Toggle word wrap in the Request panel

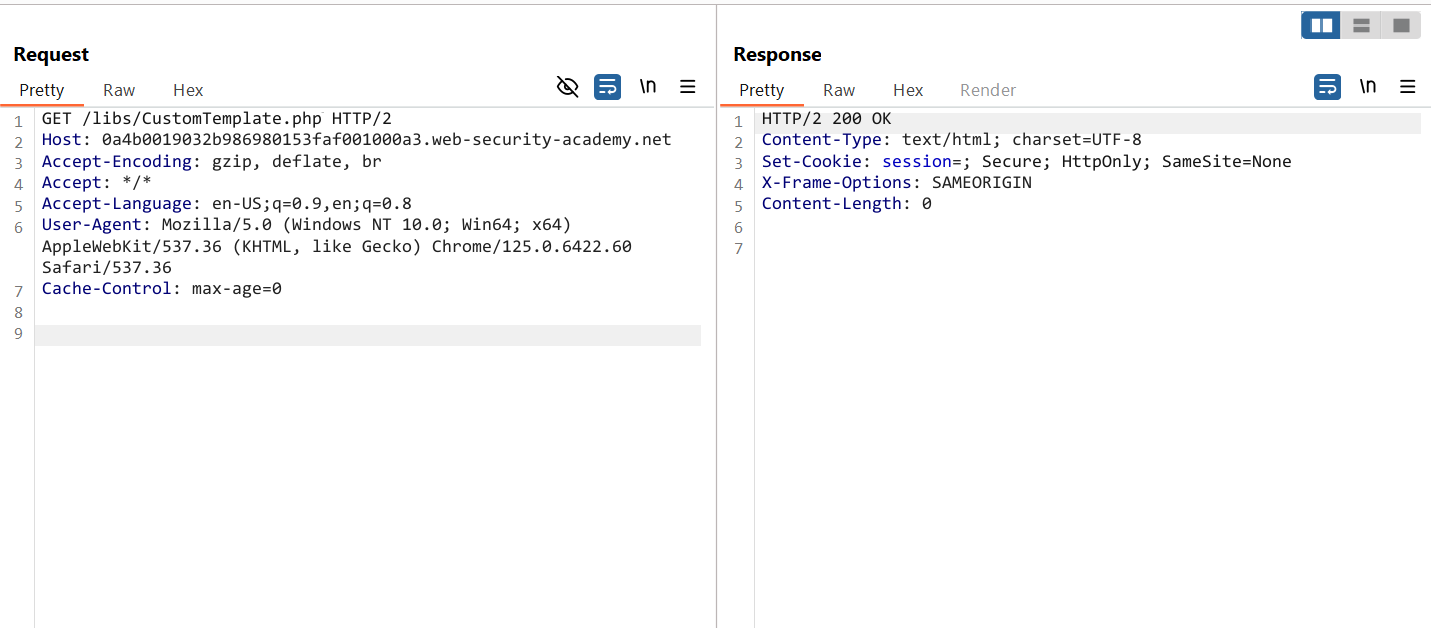[607, 87]
